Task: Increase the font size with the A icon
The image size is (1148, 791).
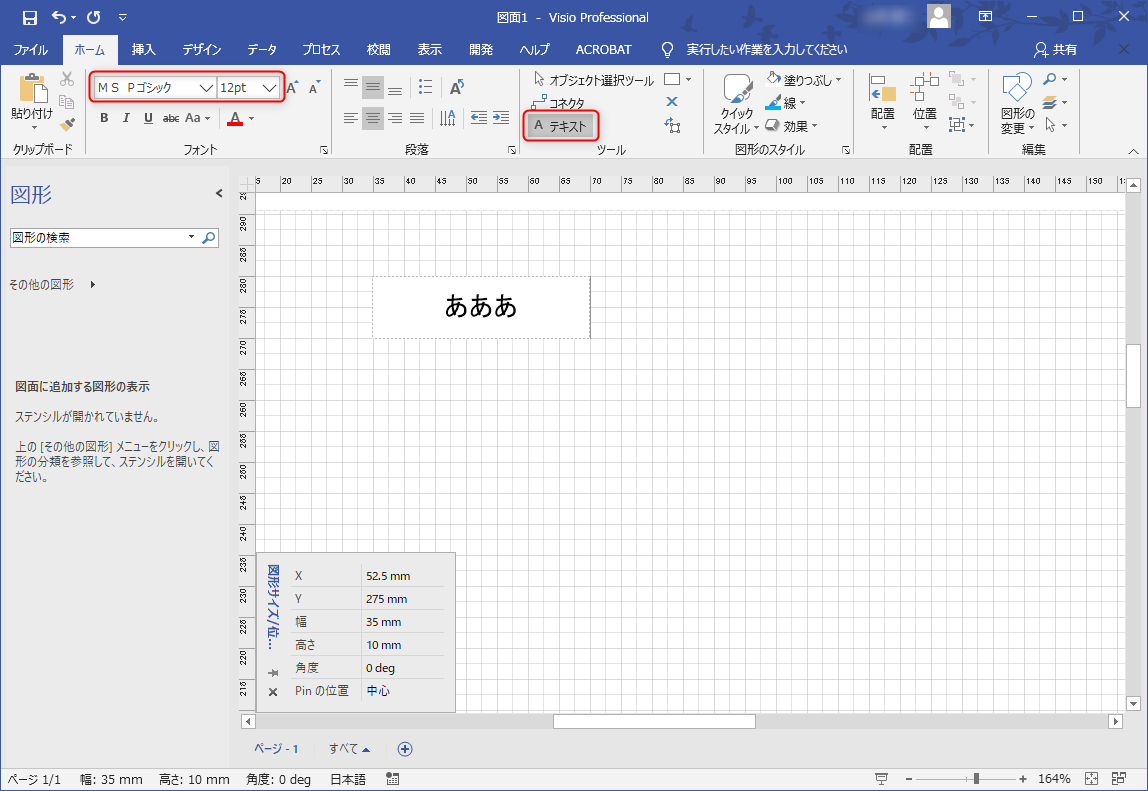Action: [289, 87]
